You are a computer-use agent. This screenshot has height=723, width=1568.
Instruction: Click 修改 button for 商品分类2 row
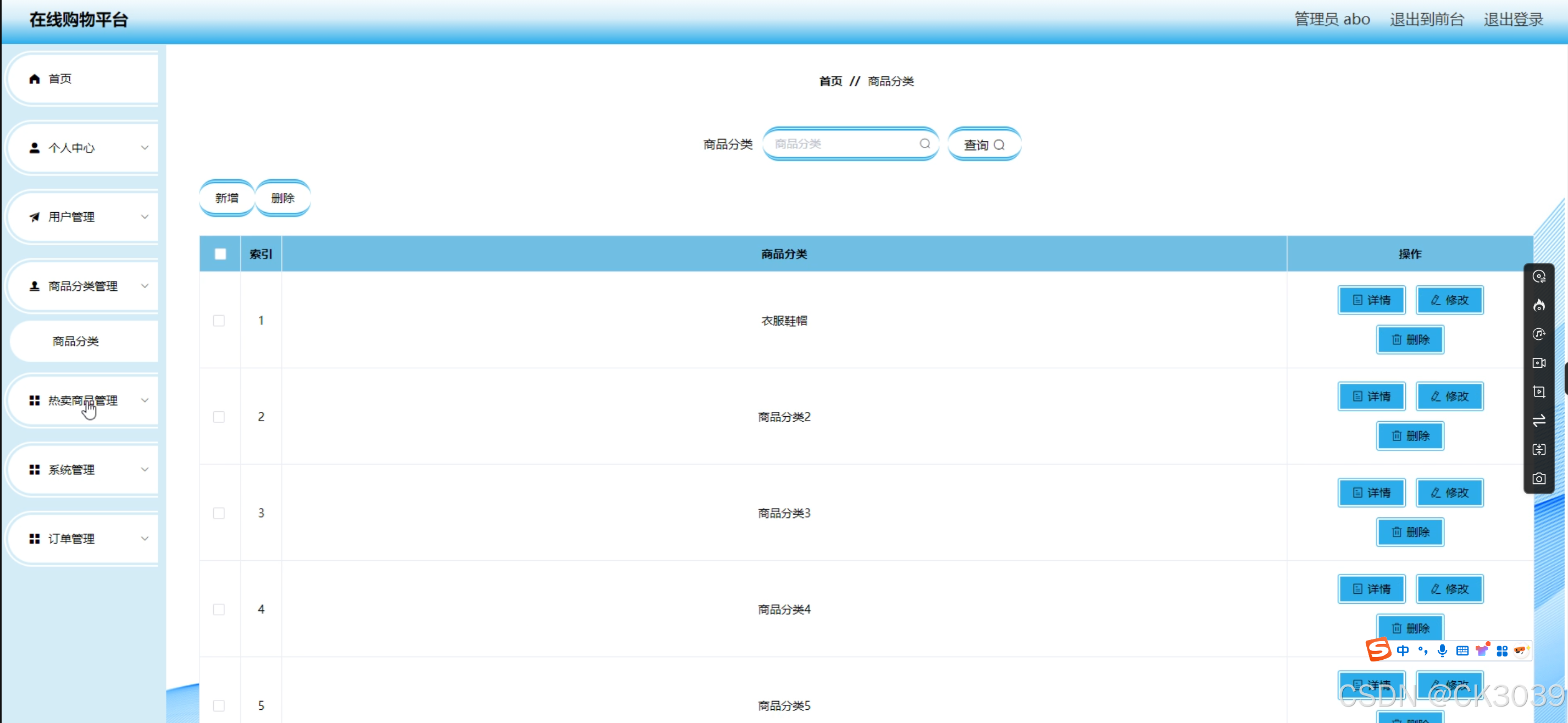(1449, 396)
